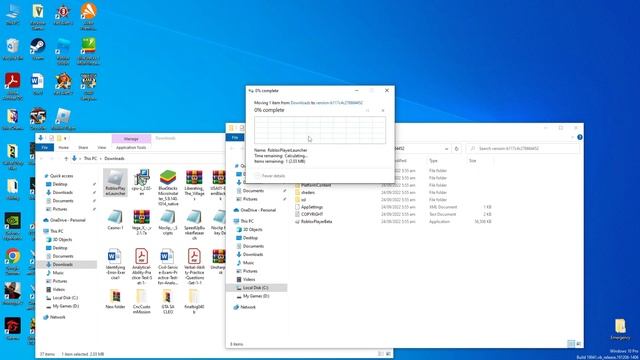
Task: Select the GTA SA CLEO folder in Downloads
Action: (168, 302)
